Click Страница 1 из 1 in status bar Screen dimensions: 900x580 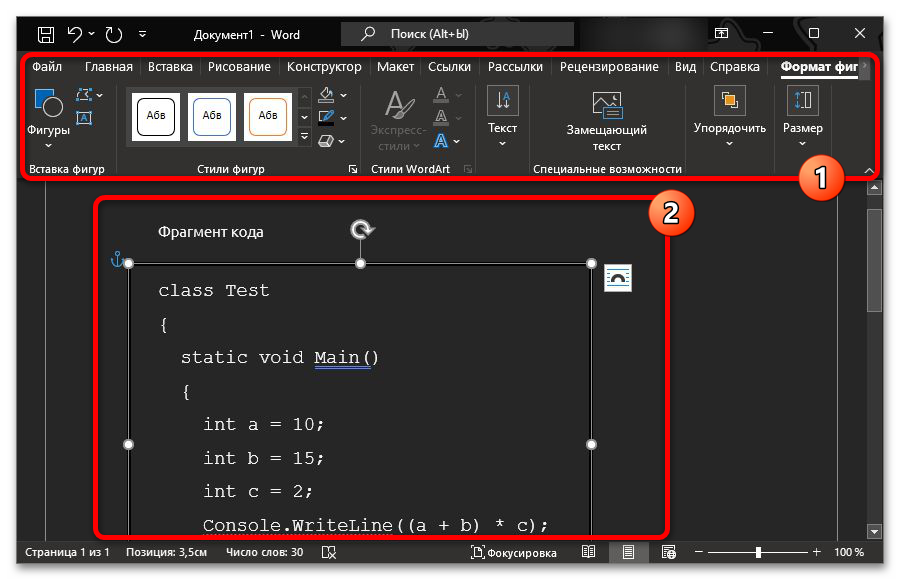coord(67,552)
